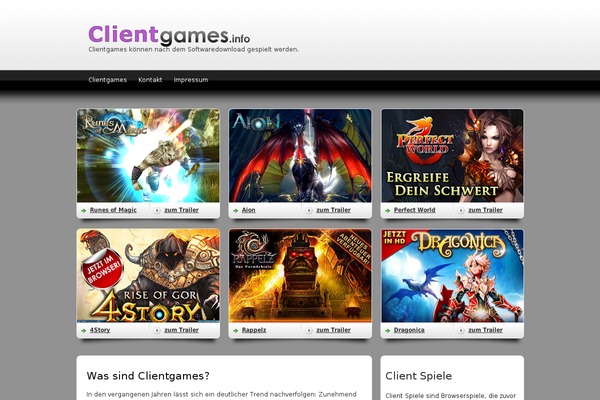The height and width of the screenshot is (400, 600).
Task: Click the 'Client Spiele' sidebar heading
Action: pyautogui.click(x=419, y=376)
